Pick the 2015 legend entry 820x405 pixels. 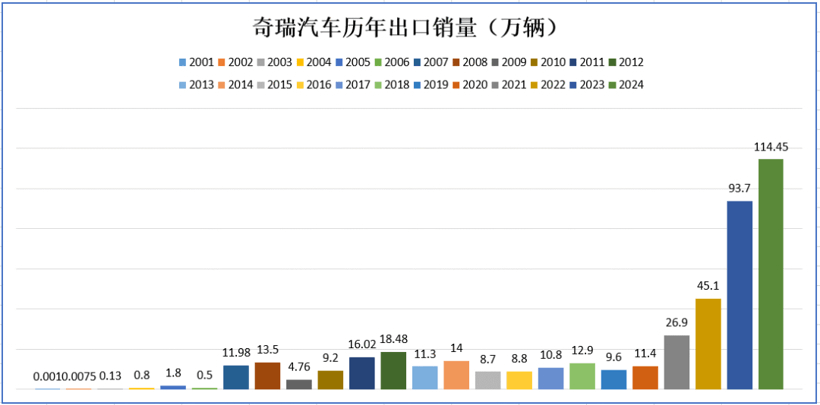point(275,85)
